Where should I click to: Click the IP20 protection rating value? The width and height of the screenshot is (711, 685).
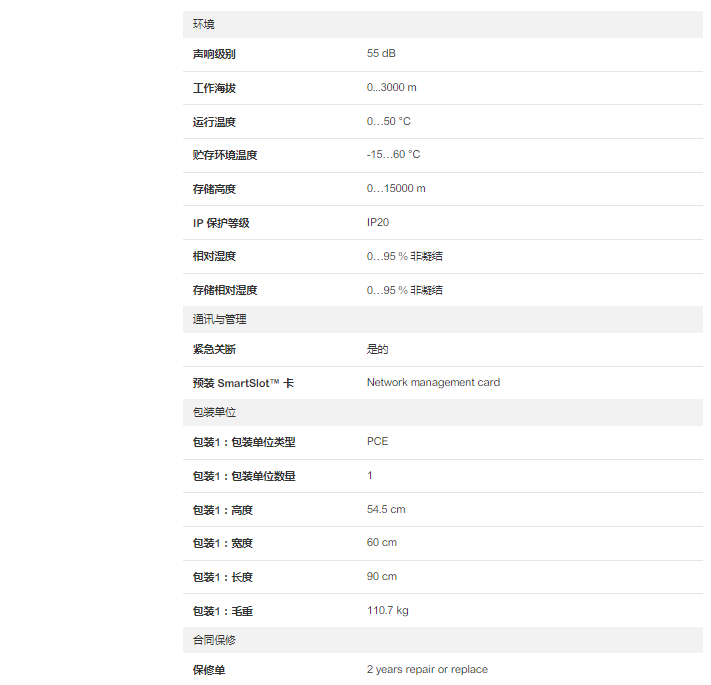pos(378,222)
